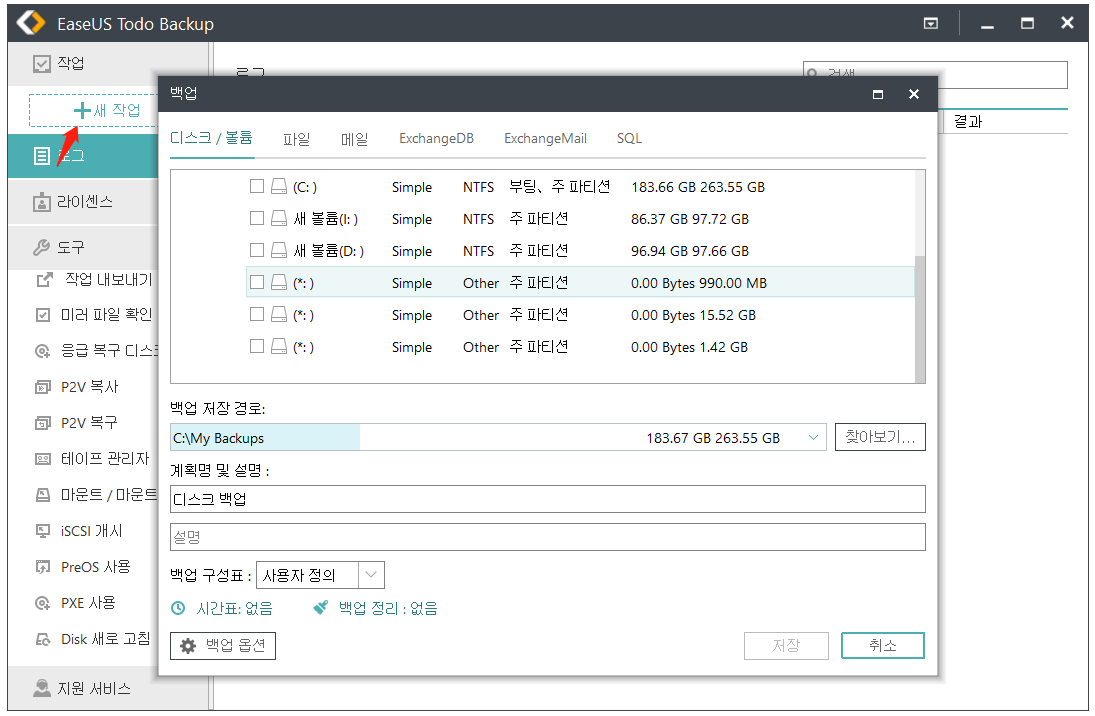The width and height of the screenshot is (1095, 716).
Task: Expand the 백업 저장 경로 dropdown
Action: 813,438
